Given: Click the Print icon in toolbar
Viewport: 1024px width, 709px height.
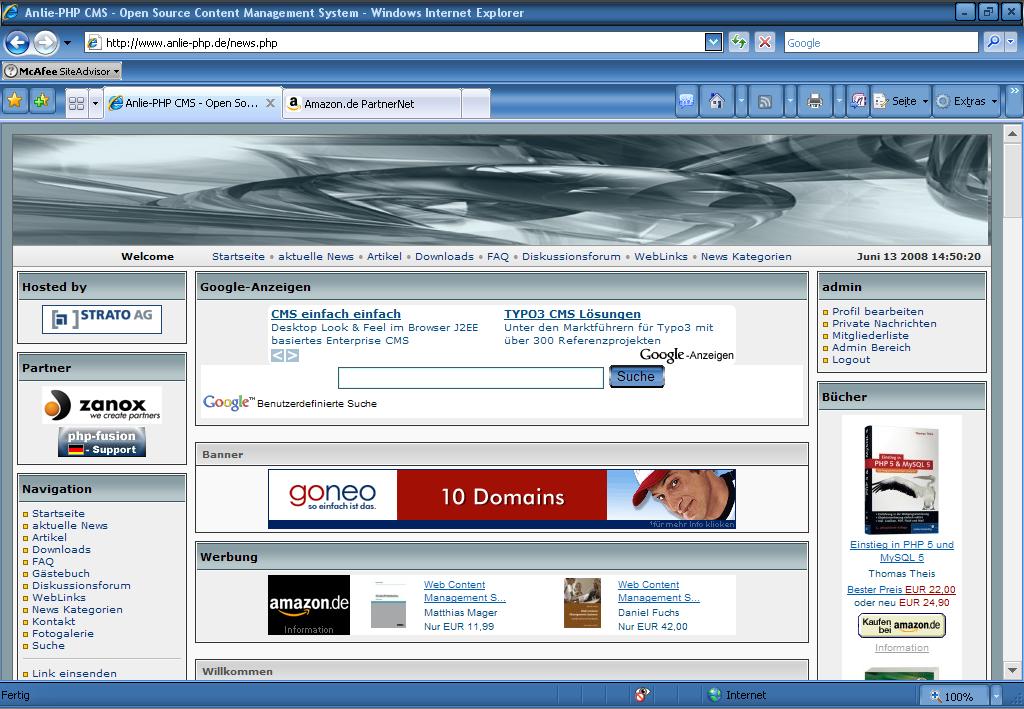Looking at the screenshot, I should 814,101.
